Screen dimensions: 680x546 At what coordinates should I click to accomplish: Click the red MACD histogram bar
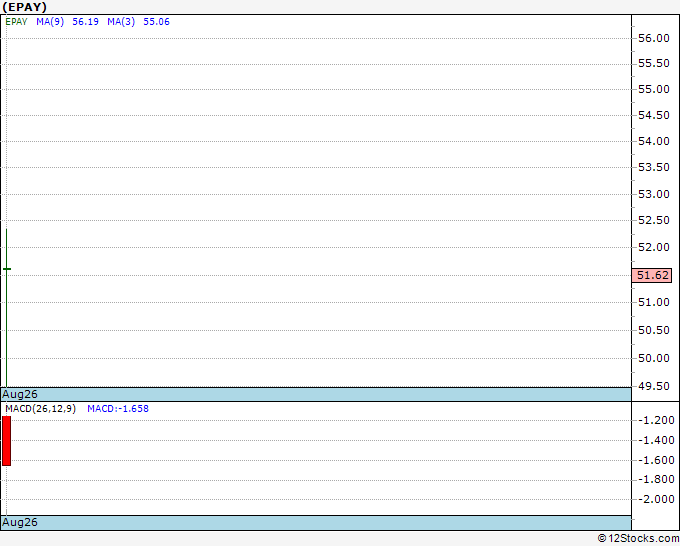[7, 441]
